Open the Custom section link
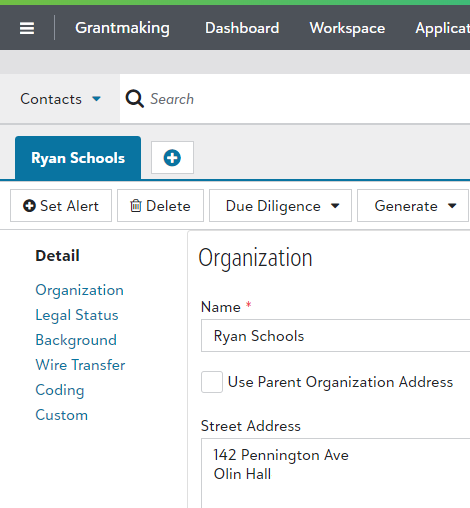 (62, 415)
